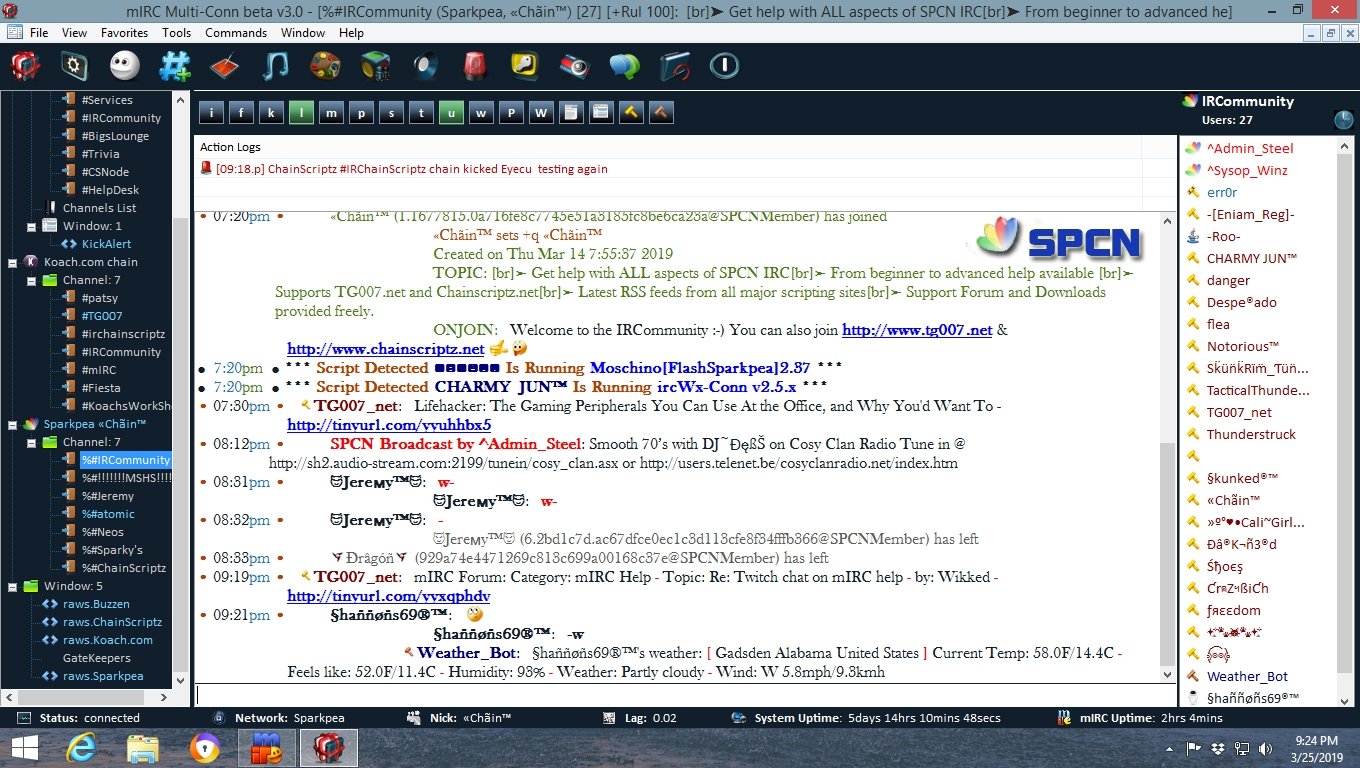Screen dimensions: 1360x768
Task: Open the color palette toolbar icon
Action: [325, 66]
